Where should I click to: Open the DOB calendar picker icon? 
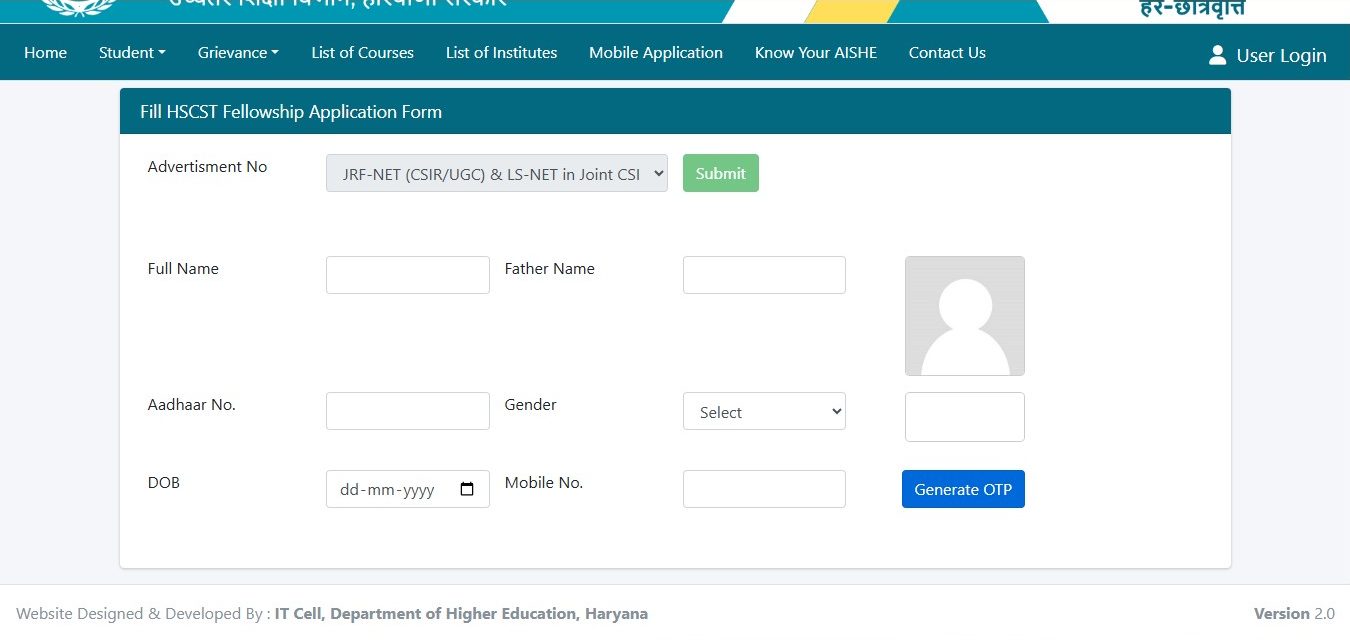point(467,489)
